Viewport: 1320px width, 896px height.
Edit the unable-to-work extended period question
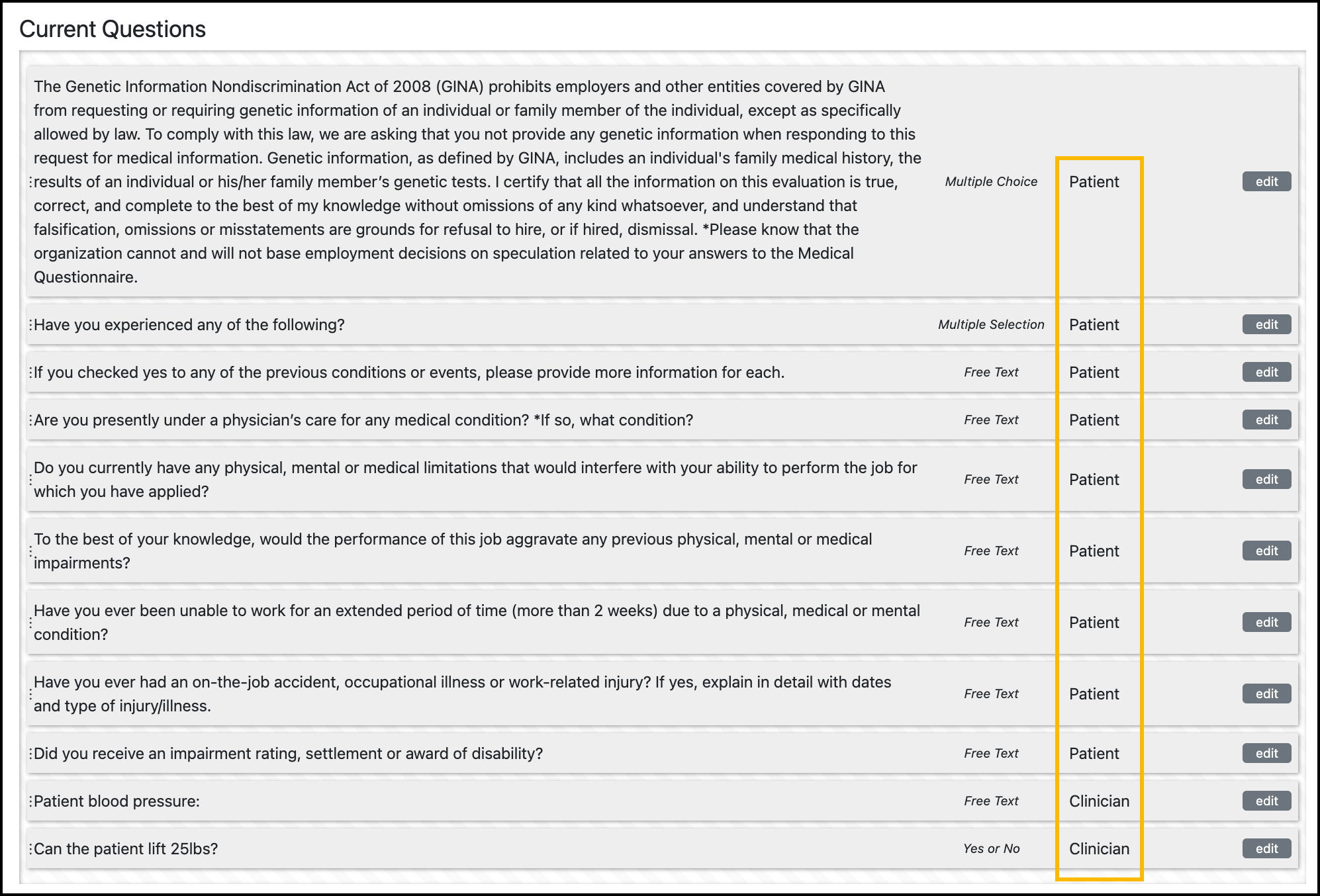coord(1266,622)
